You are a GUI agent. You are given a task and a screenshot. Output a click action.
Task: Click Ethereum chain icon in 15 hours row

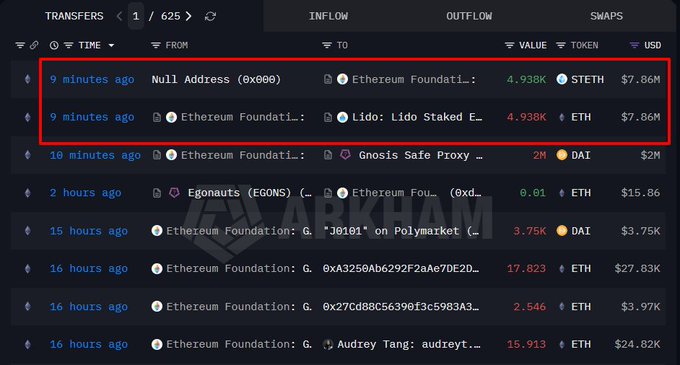click(x=27, y=231)
